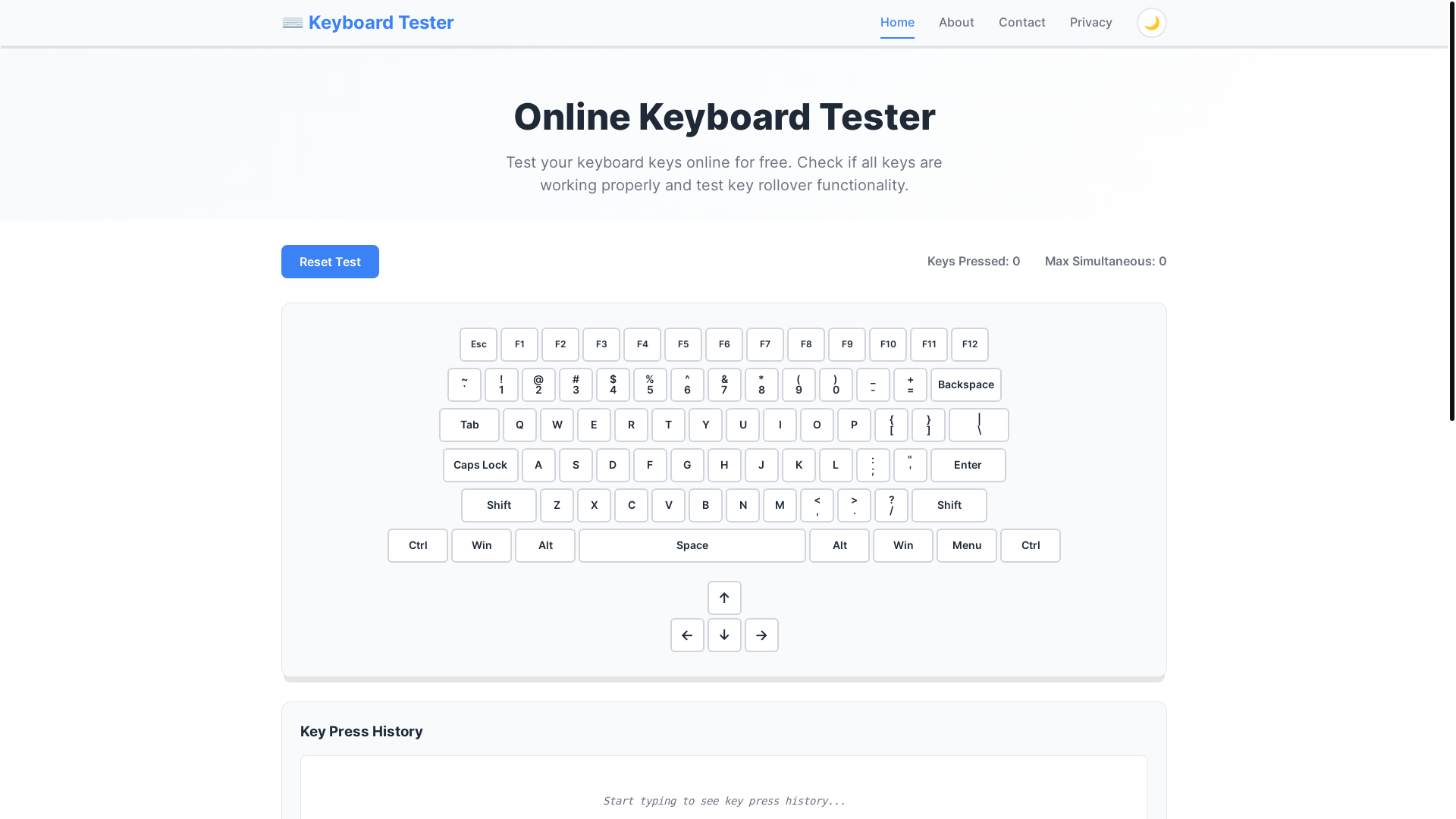Click the + = key
The height and width of the screenshot is (819, 1456).
pyautogui.click(x=910, y=384)
